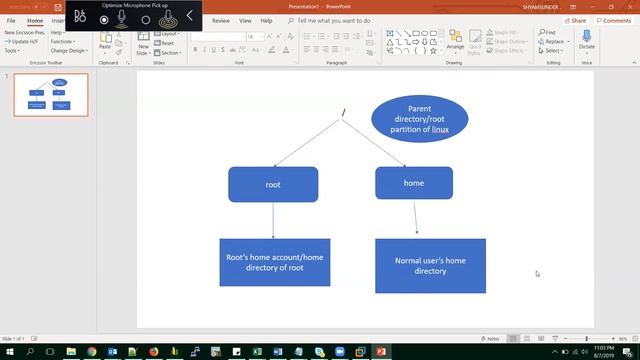Switch to Normal view icon
Screen dimensions: 640x360
pyautogui.click(x=513, y=339)
